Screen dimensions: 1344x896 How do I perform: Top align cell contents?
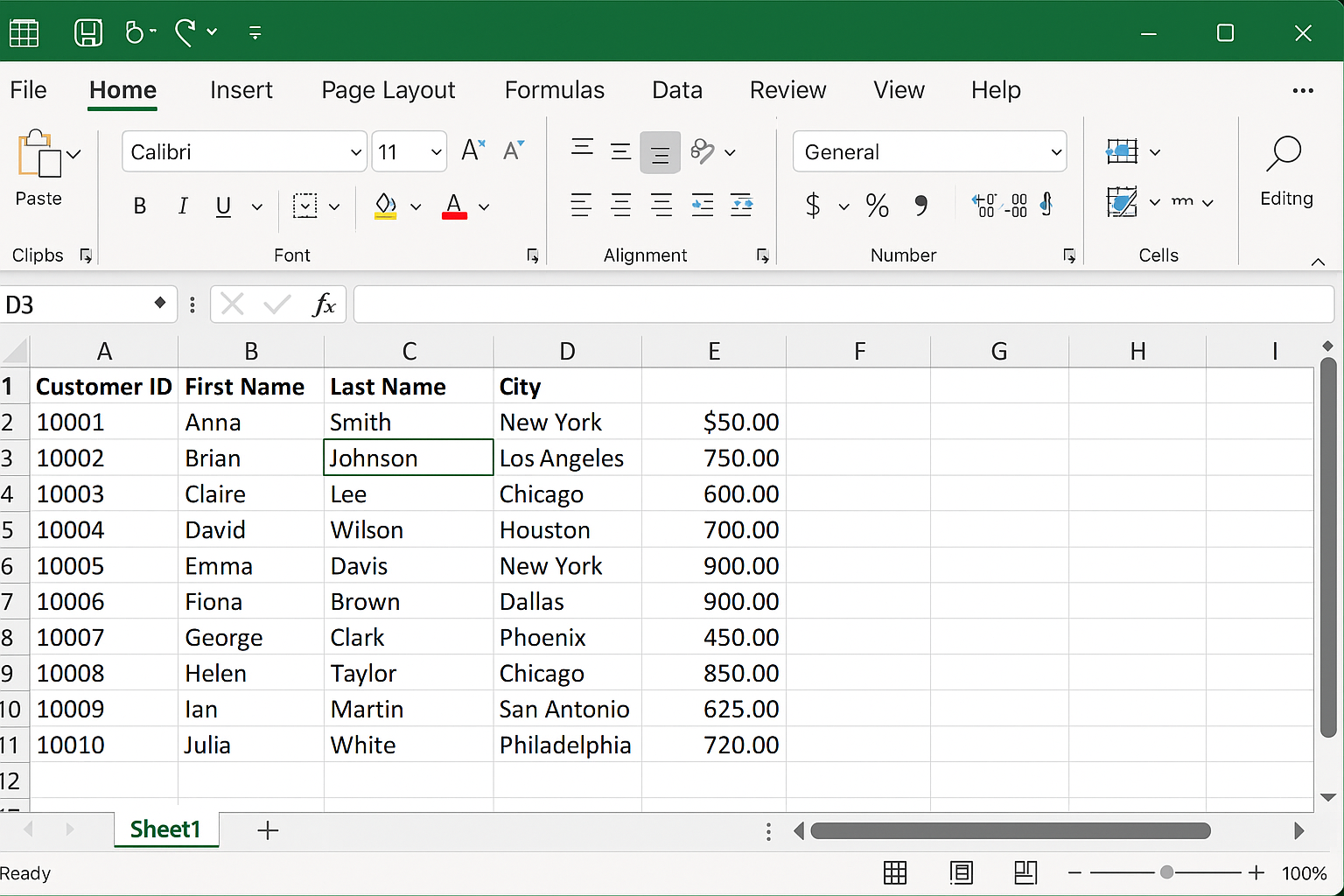tap(582, 148)
